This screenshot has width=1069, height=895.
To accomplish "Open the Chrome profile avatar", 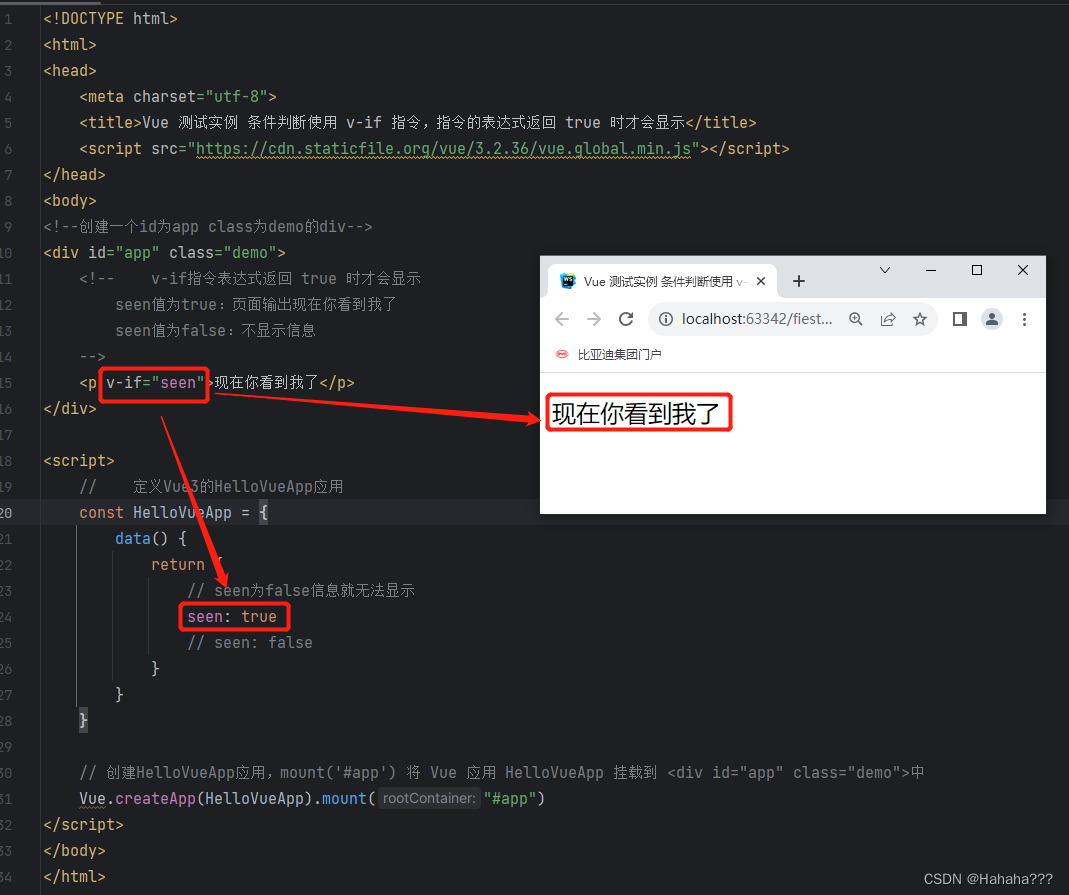I will coord(992,319).
